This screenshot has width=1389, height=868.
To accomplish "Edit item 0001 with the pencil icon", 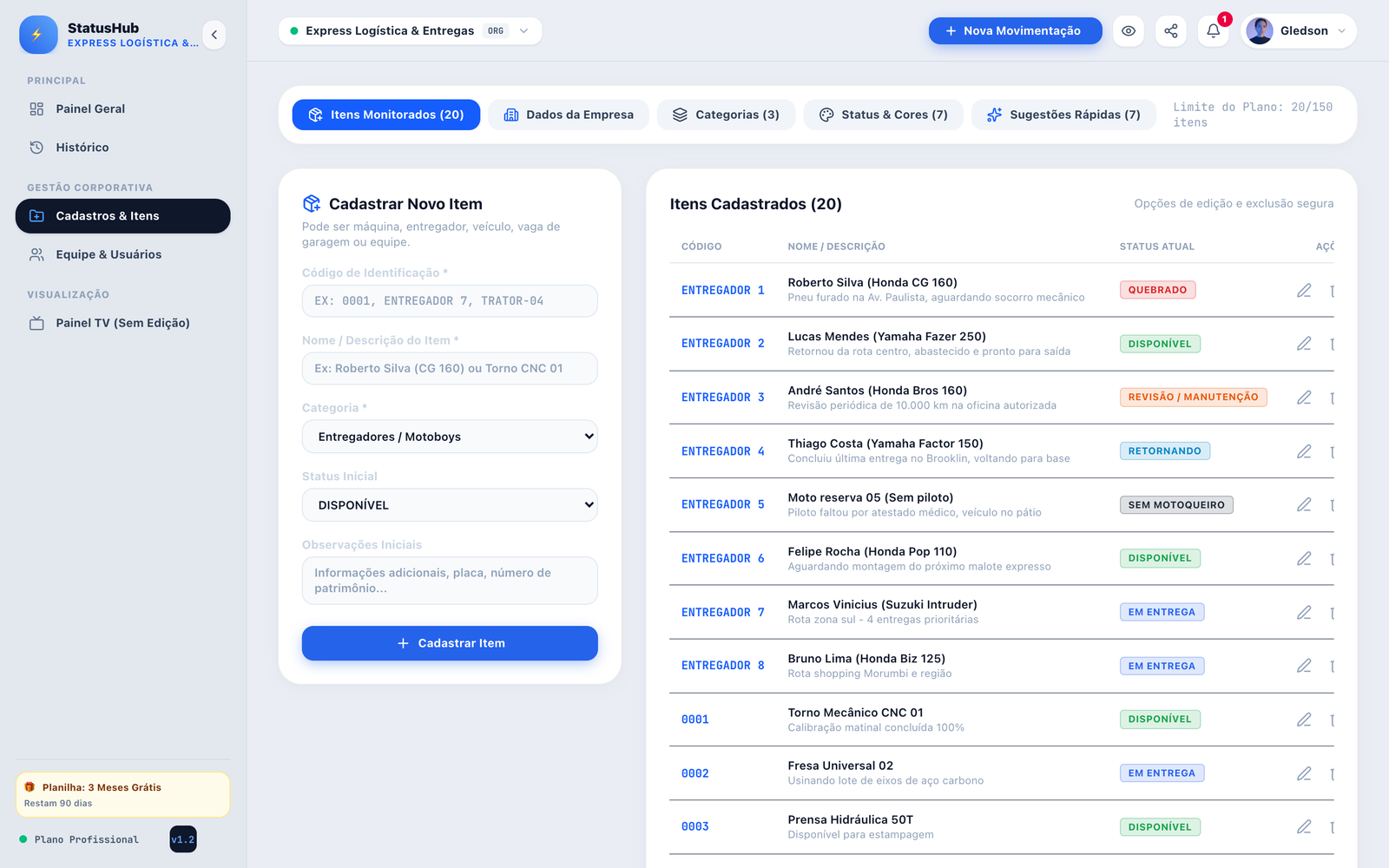I will pyautogui.click(x=1304, y=720).
